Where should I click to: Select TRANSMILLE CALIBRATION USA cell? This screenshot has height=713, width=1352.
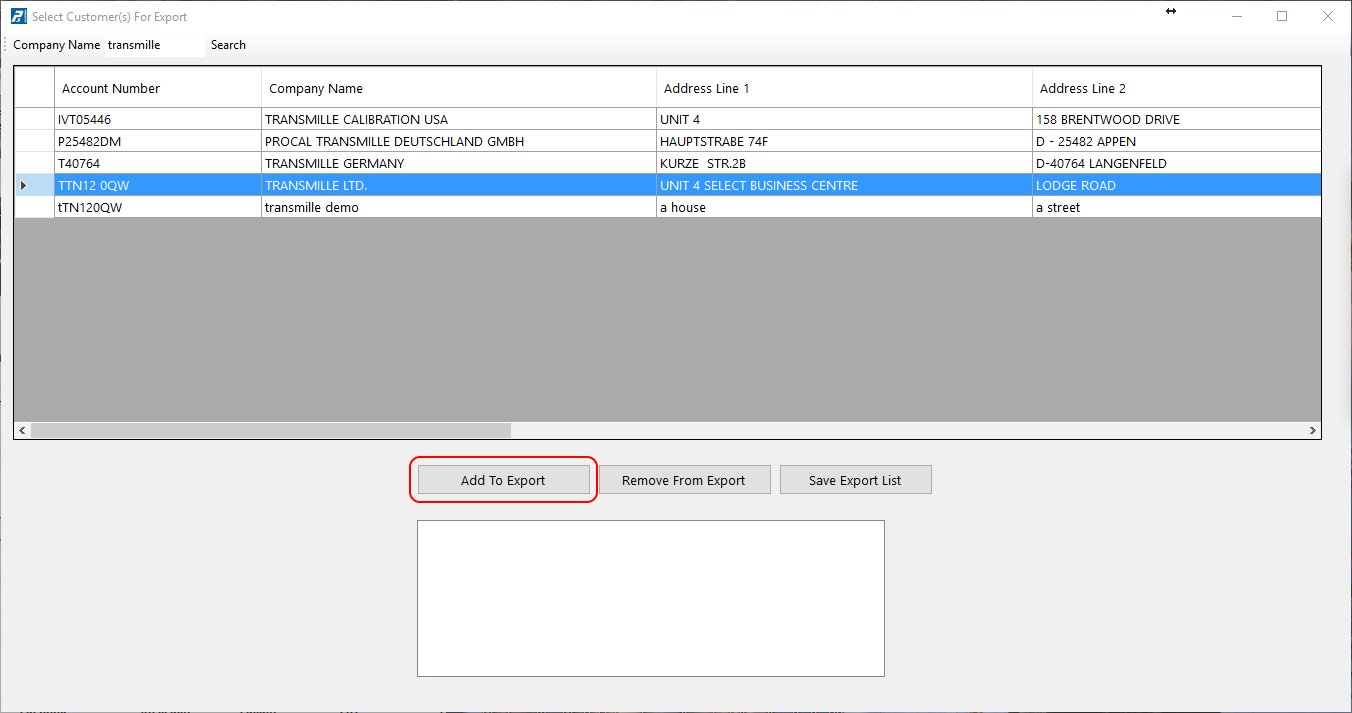coord(459,119)
